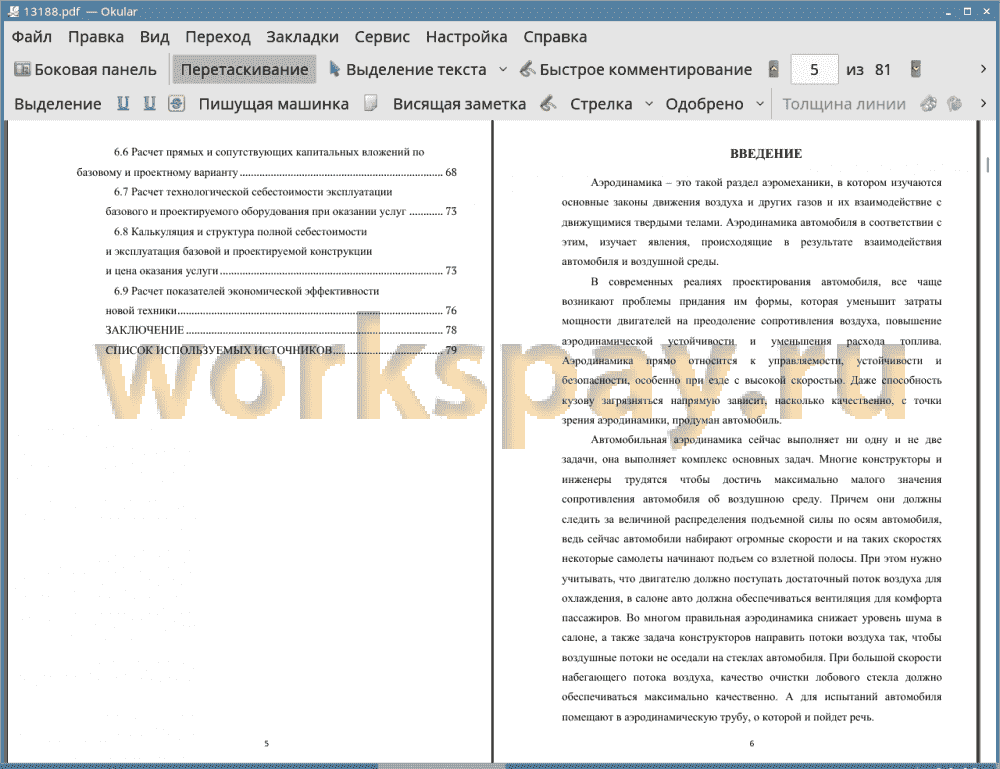Click the page number field showing 5
The image size is (1000, 769).
click(814, 70)
